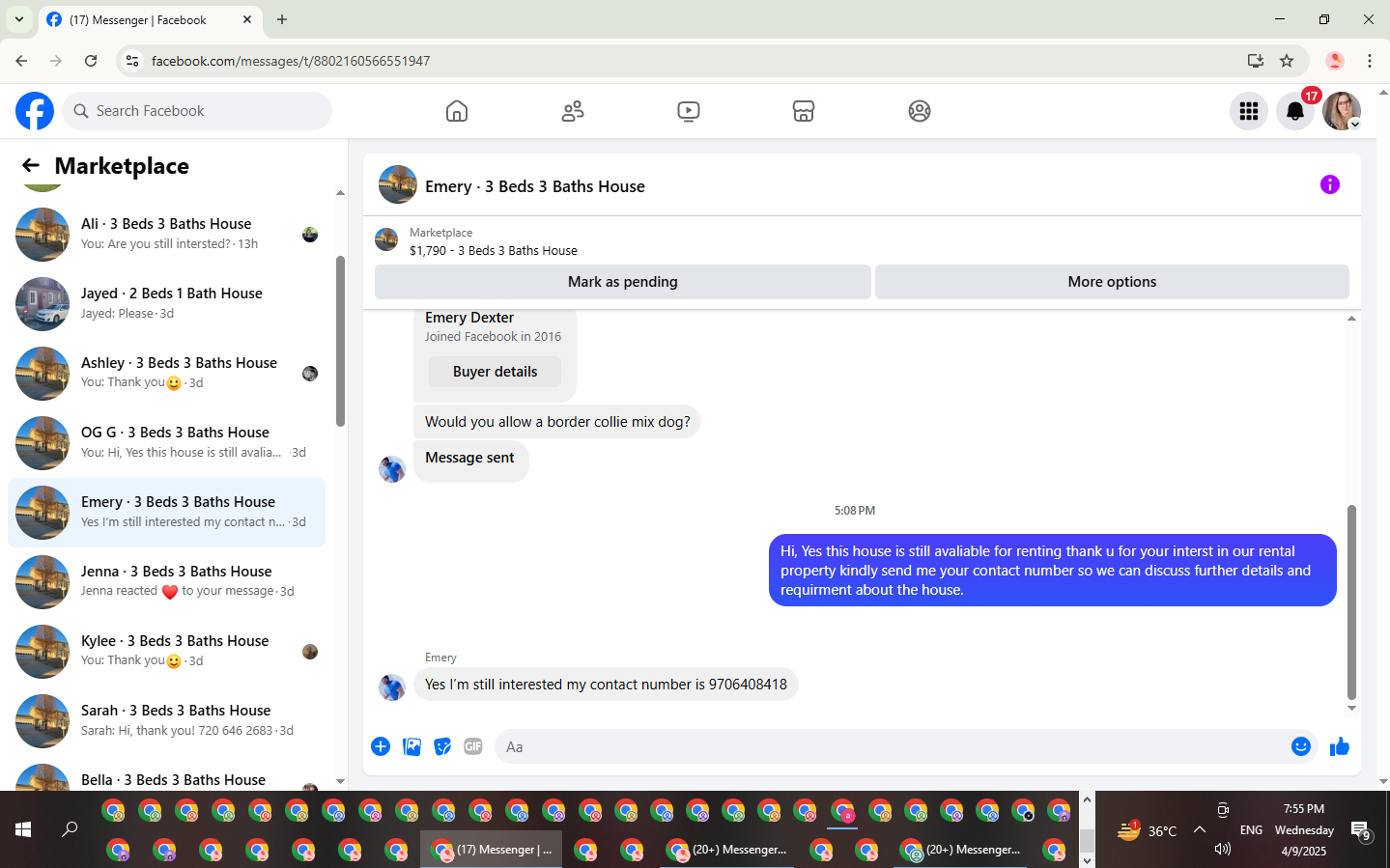Open the Chrome profile avatar
The width and height of the screenshot is (1390, 868).
click(1335, 61)
